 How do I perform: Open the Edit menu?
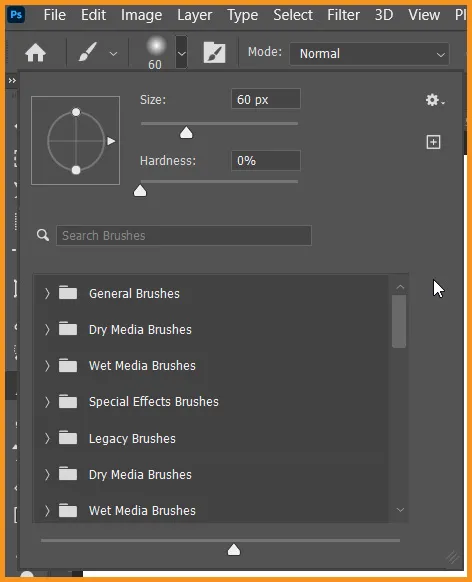93,15
